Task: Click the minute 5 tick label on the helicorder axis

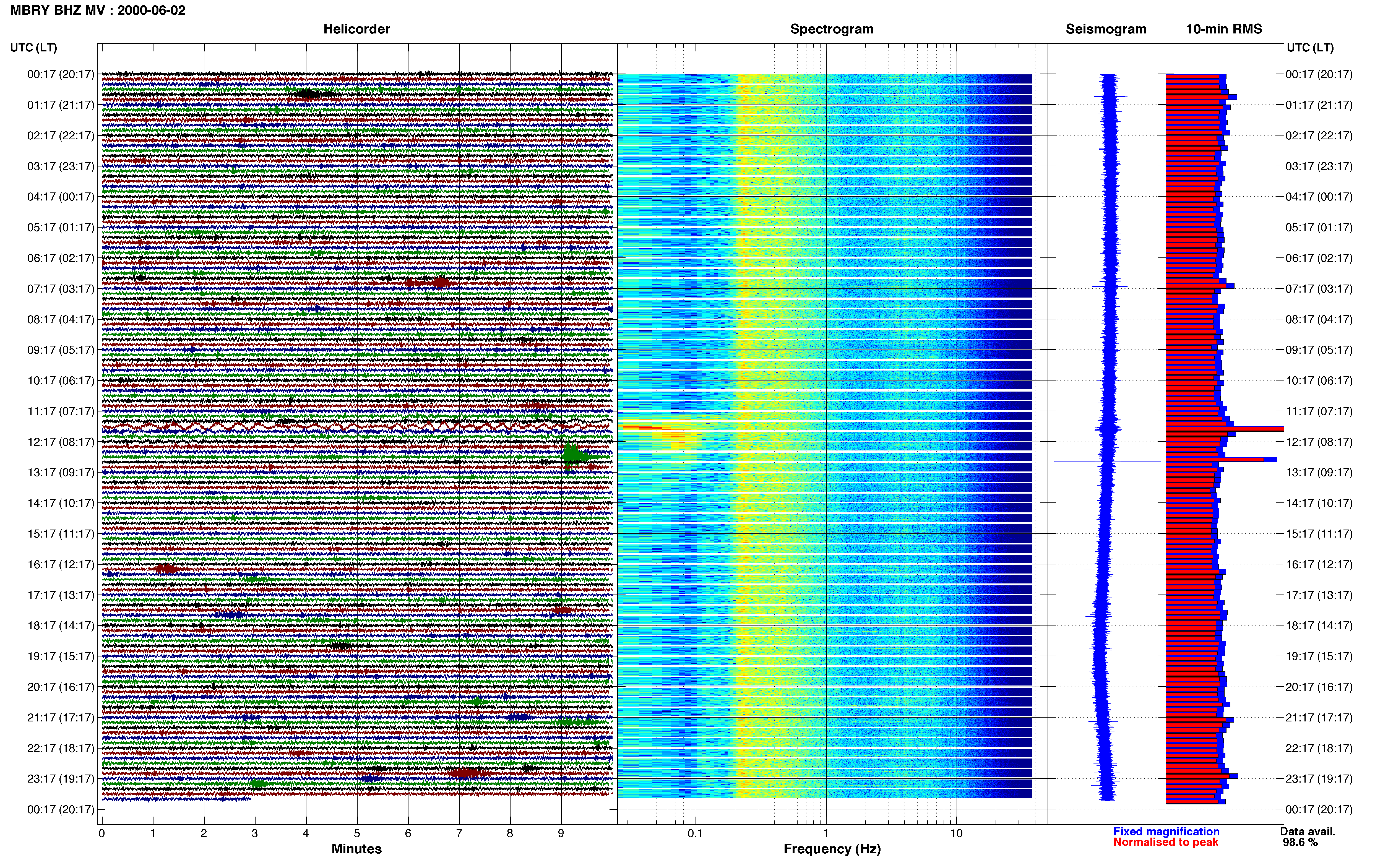Action: tap(357, 833)
